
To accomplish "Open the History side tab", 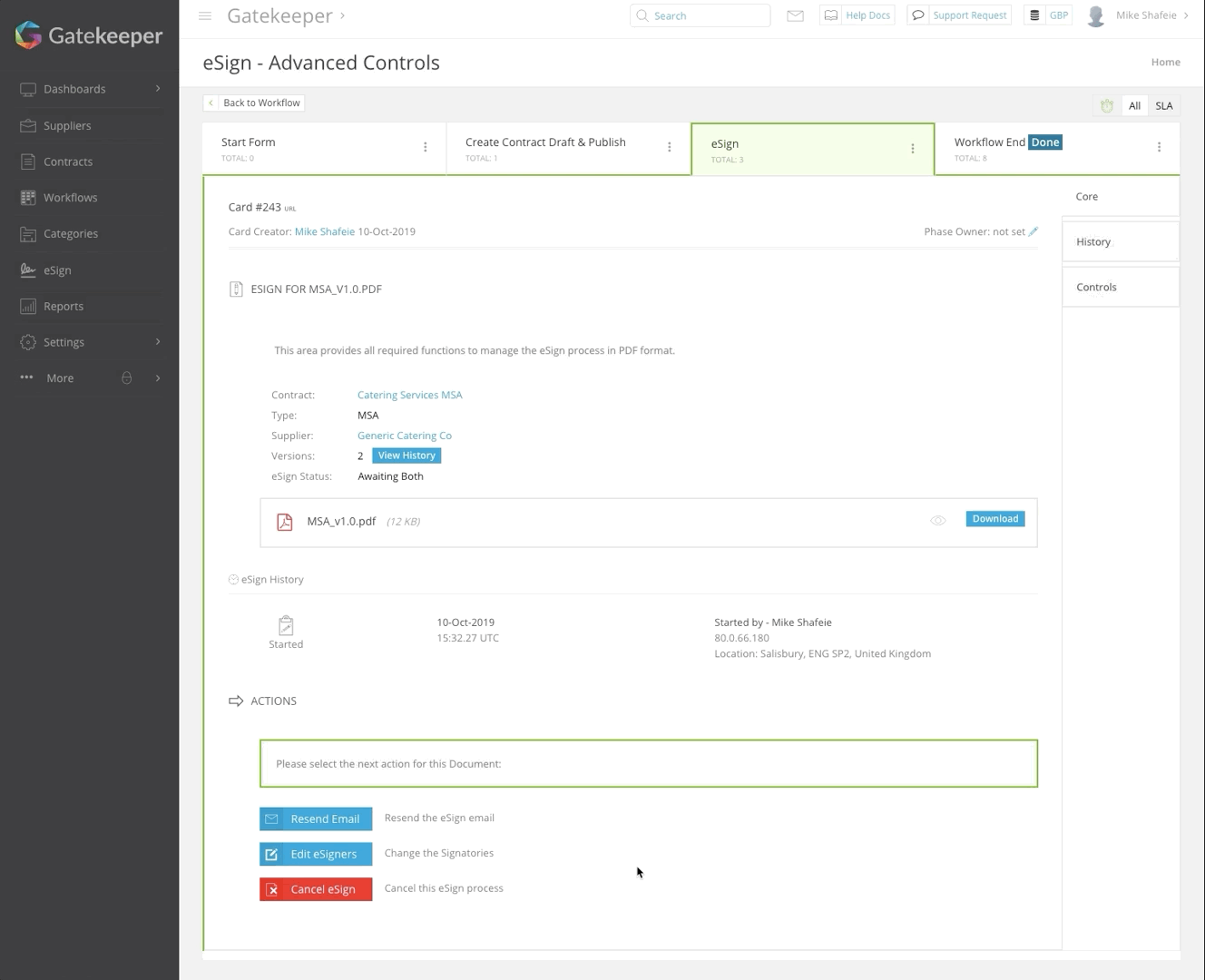I will pyautogui.click(x=1121, y=241).
